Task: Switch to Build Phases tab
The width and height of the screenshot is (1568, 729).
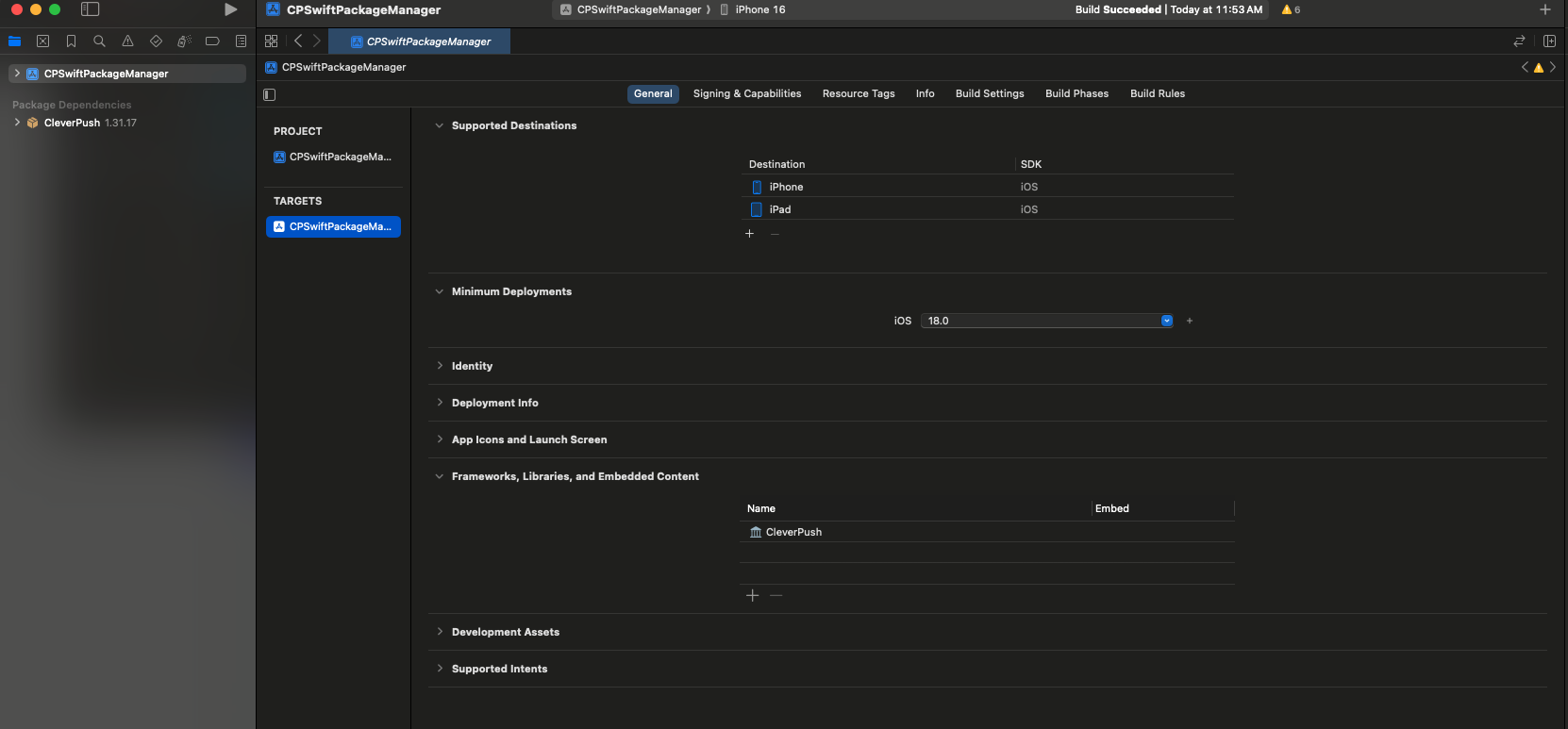Action: [1076, 93]
